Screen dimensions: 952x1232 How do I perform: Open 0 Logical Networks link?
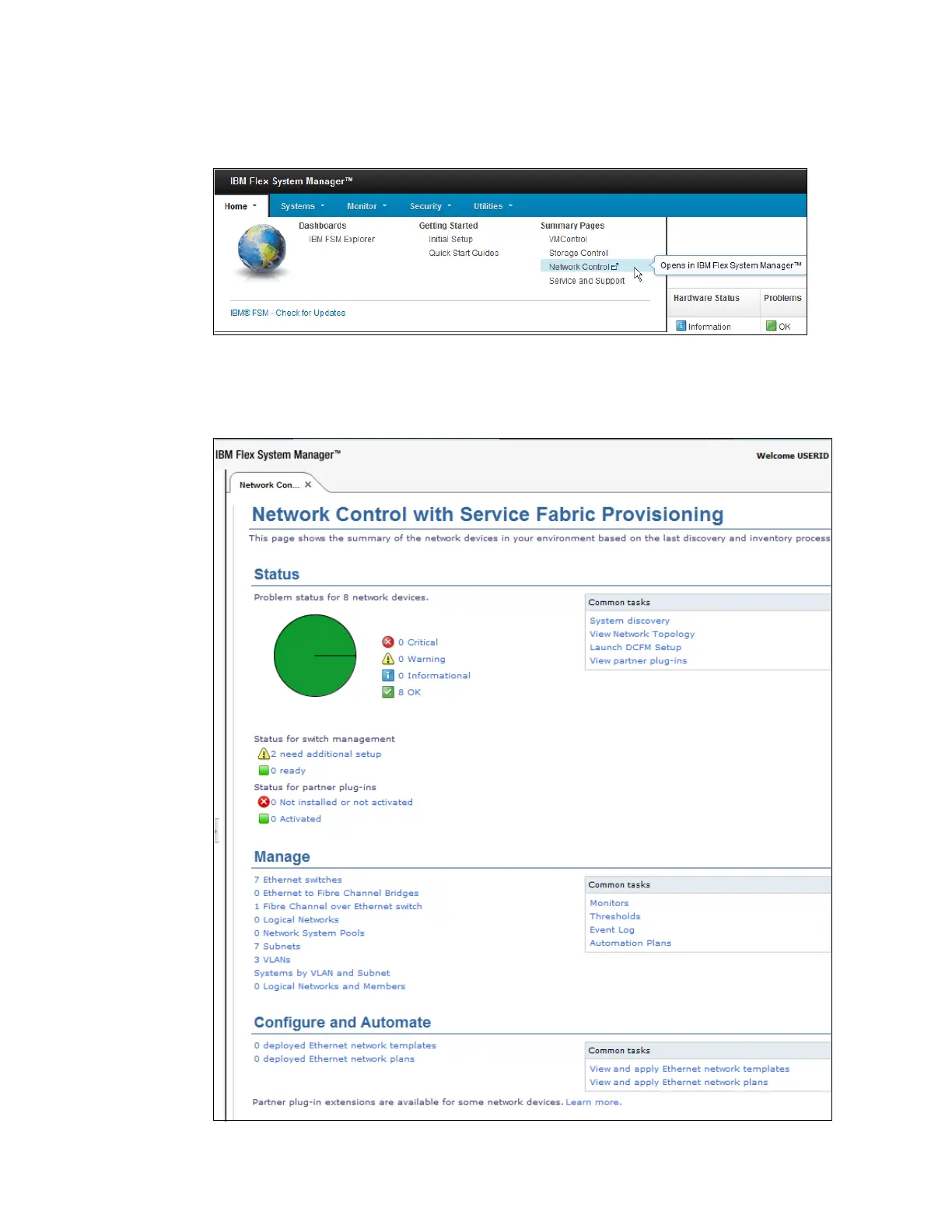click(296, 919)
